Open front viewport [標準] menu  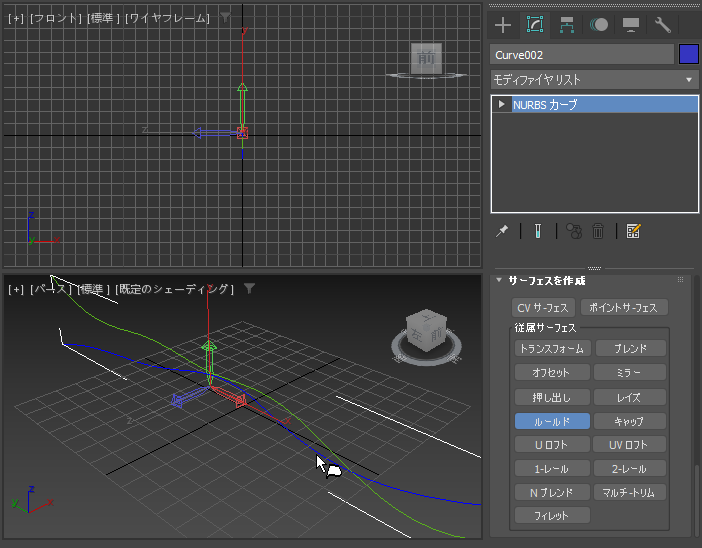(104, 18)
